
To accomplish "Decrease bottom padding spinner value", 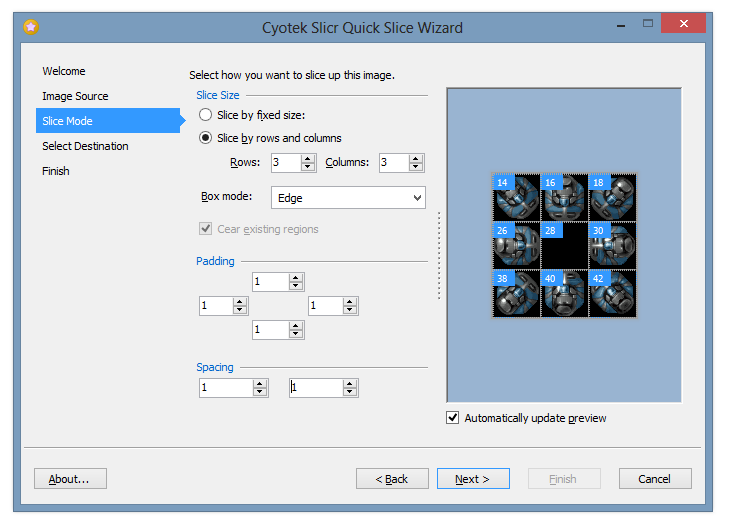I will point(296,334).
